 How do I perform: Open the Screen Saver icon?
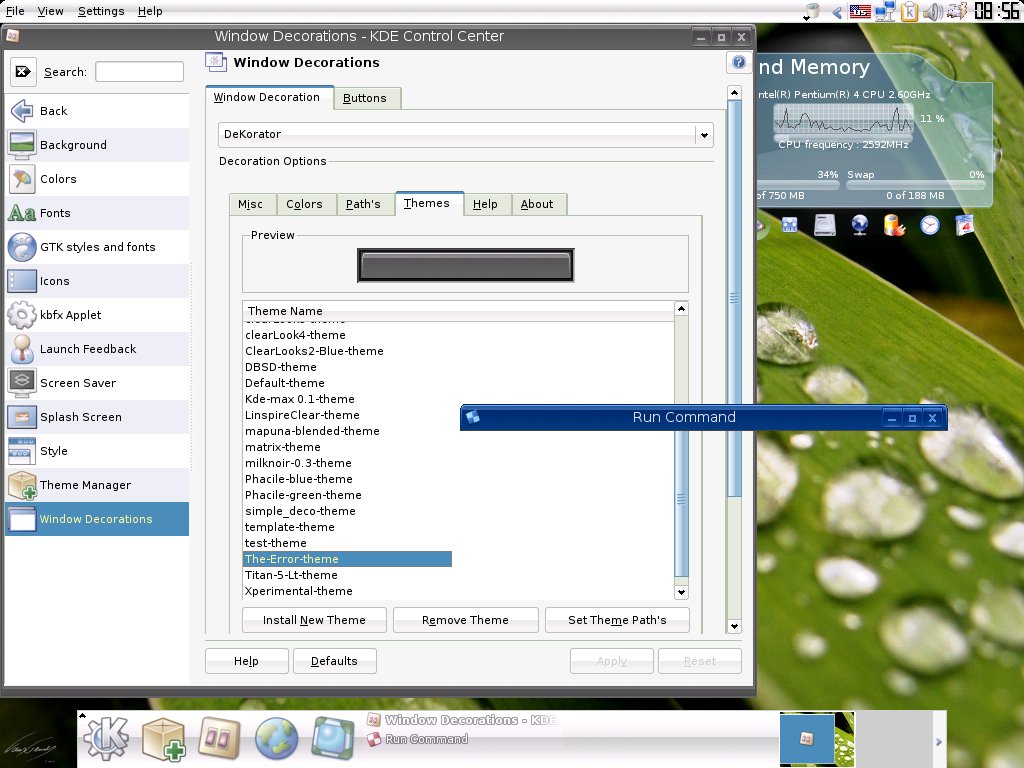[x=22, y=383]
